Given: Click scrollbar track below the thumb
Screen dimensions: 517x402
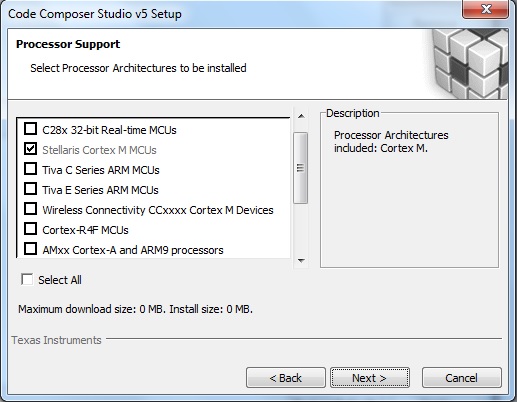Looking at the screenshot, I should pos(300,228).
